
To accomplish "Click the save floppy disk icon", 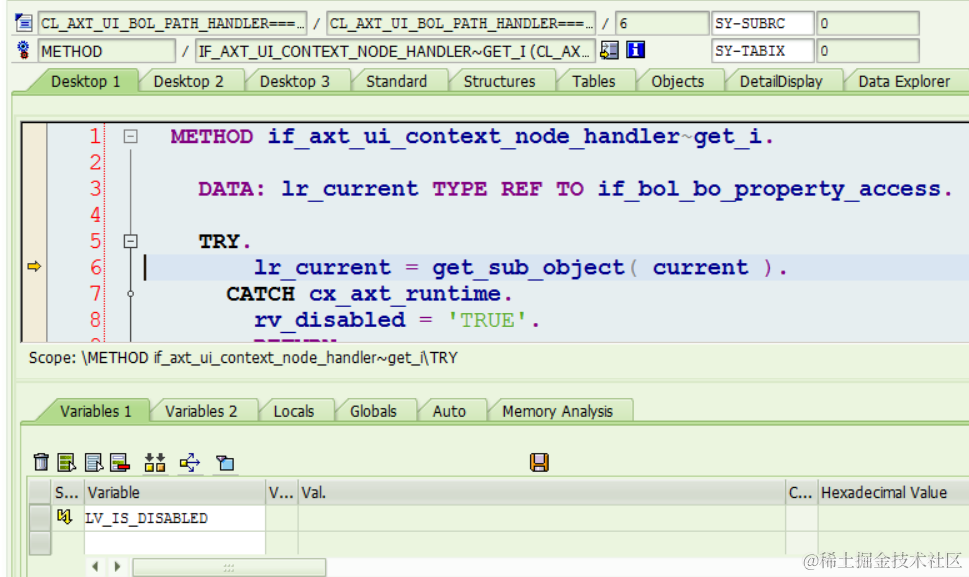I will (x=539, y=462).
